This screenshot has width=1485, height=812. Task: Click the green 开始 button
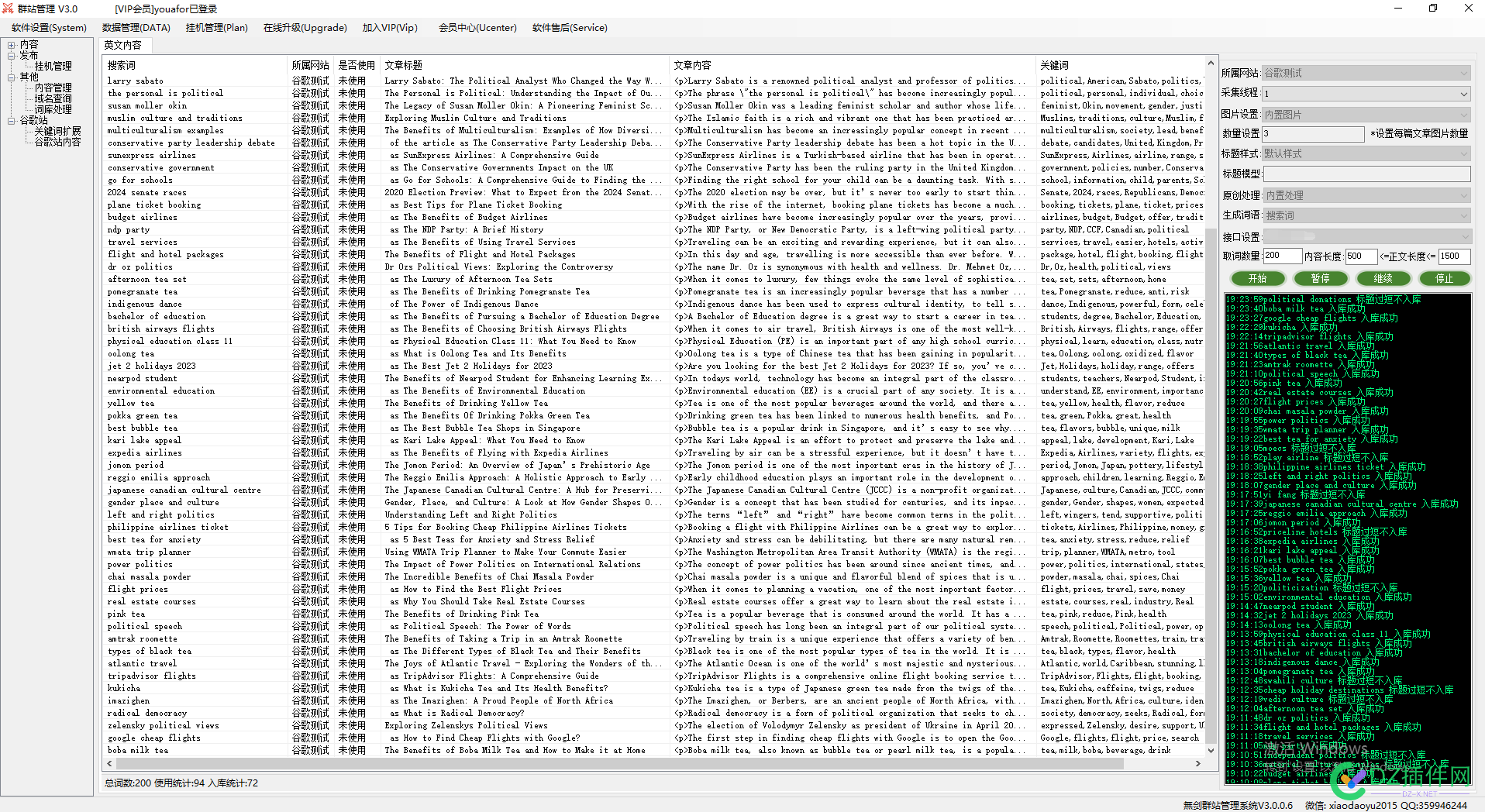pos(1257,278)
